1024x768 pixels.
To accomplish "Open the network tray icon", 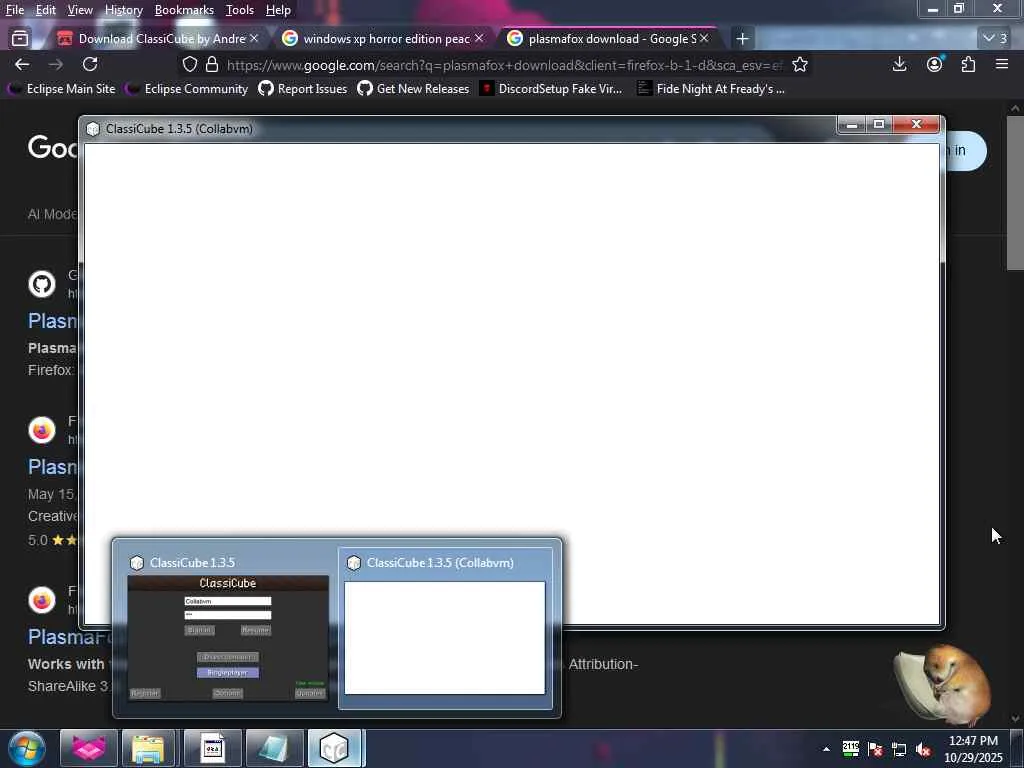I will 899,749.
